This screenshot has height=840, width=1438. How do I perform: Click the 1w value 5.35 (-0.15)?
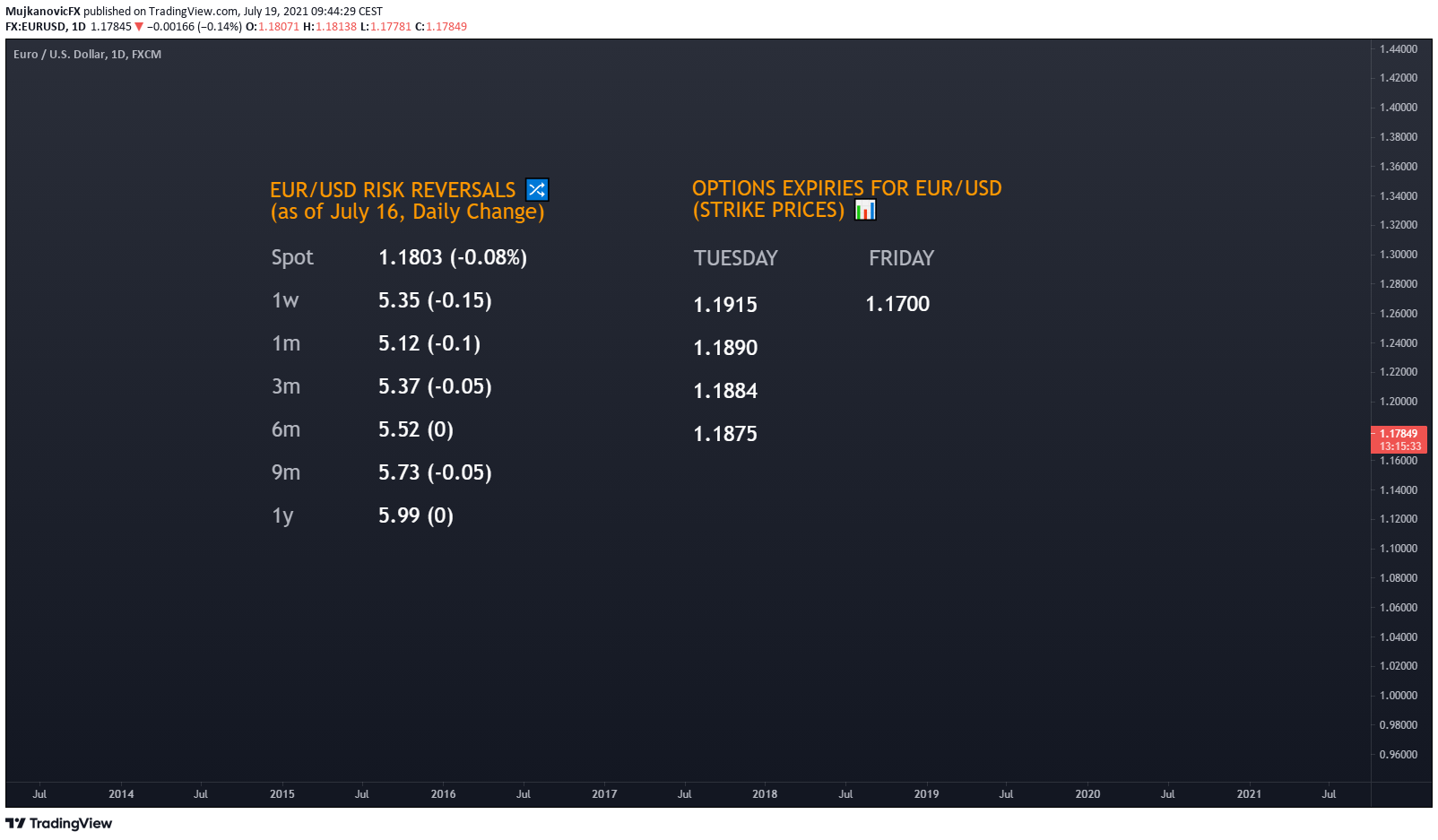pyautogui.click(x=435, y=300)
